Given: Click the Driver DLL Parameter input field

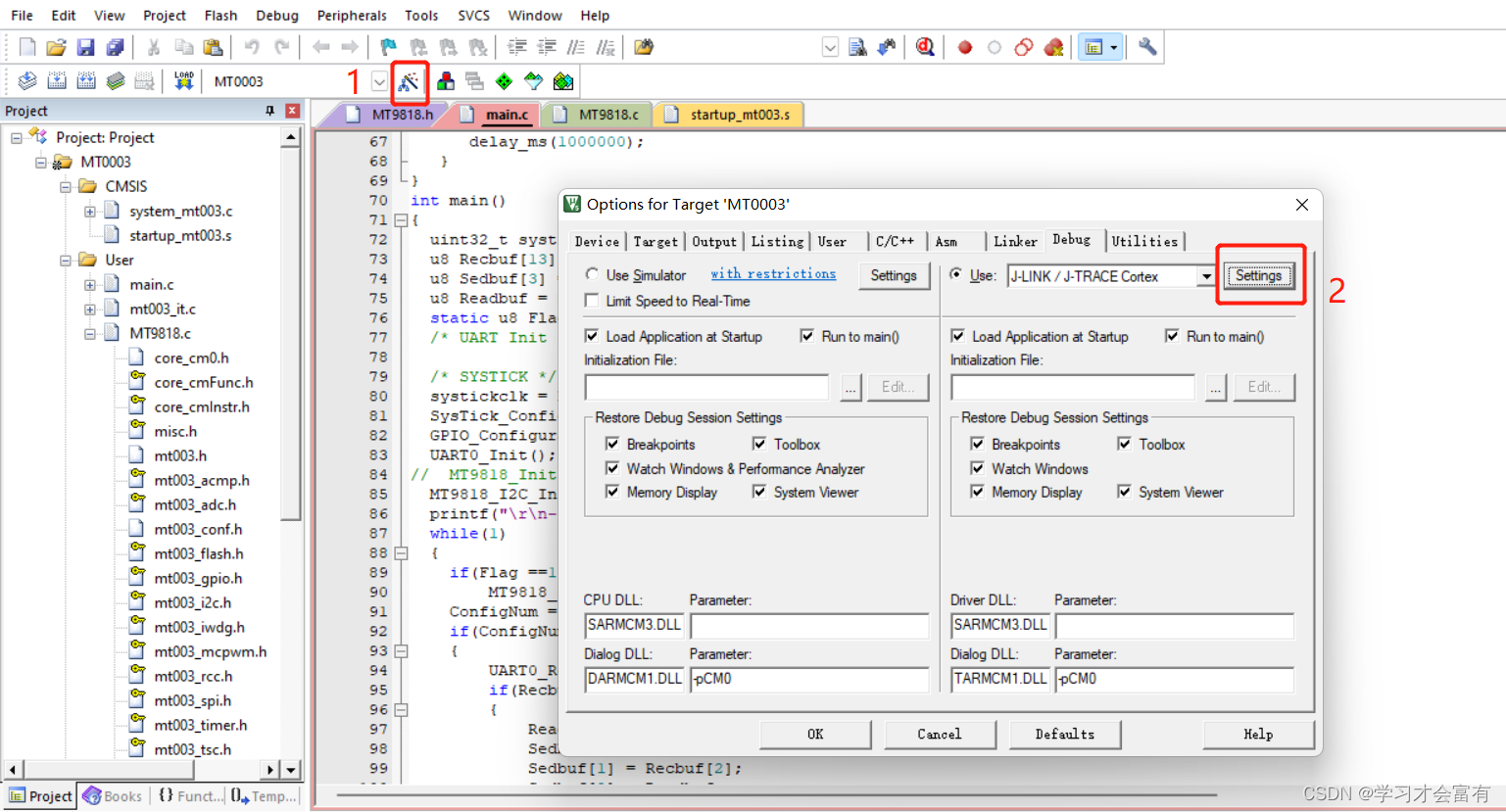Looking at the screenshot, I should [1174, 626].
